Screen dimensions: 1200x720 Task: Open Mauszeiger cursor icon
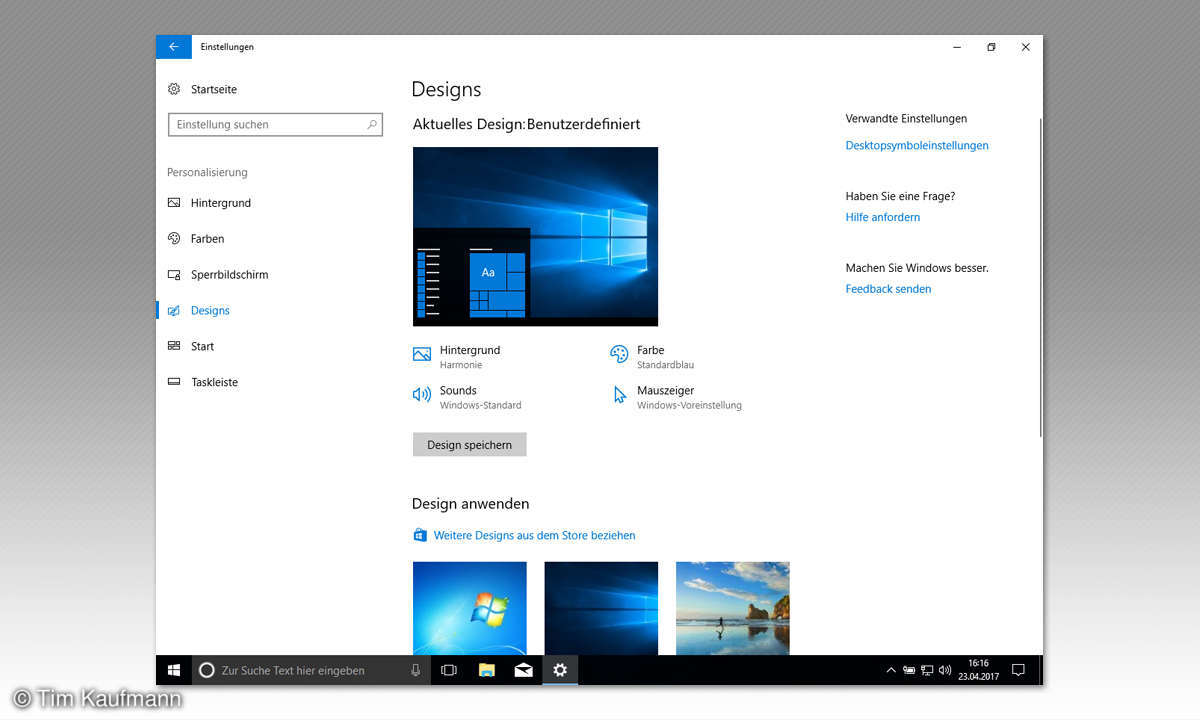coord(620,395)
